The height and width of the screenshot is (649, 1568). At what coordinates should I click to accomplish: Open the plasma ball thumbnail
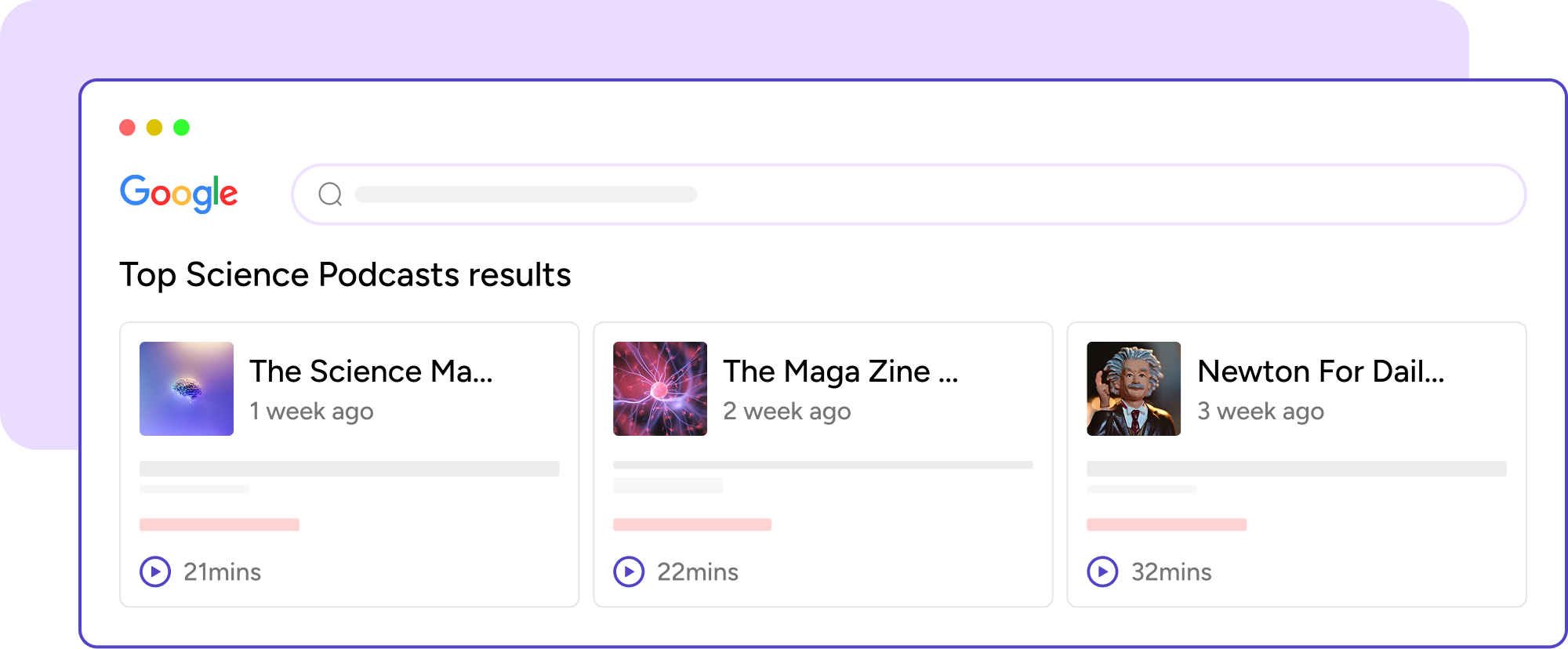660,389
